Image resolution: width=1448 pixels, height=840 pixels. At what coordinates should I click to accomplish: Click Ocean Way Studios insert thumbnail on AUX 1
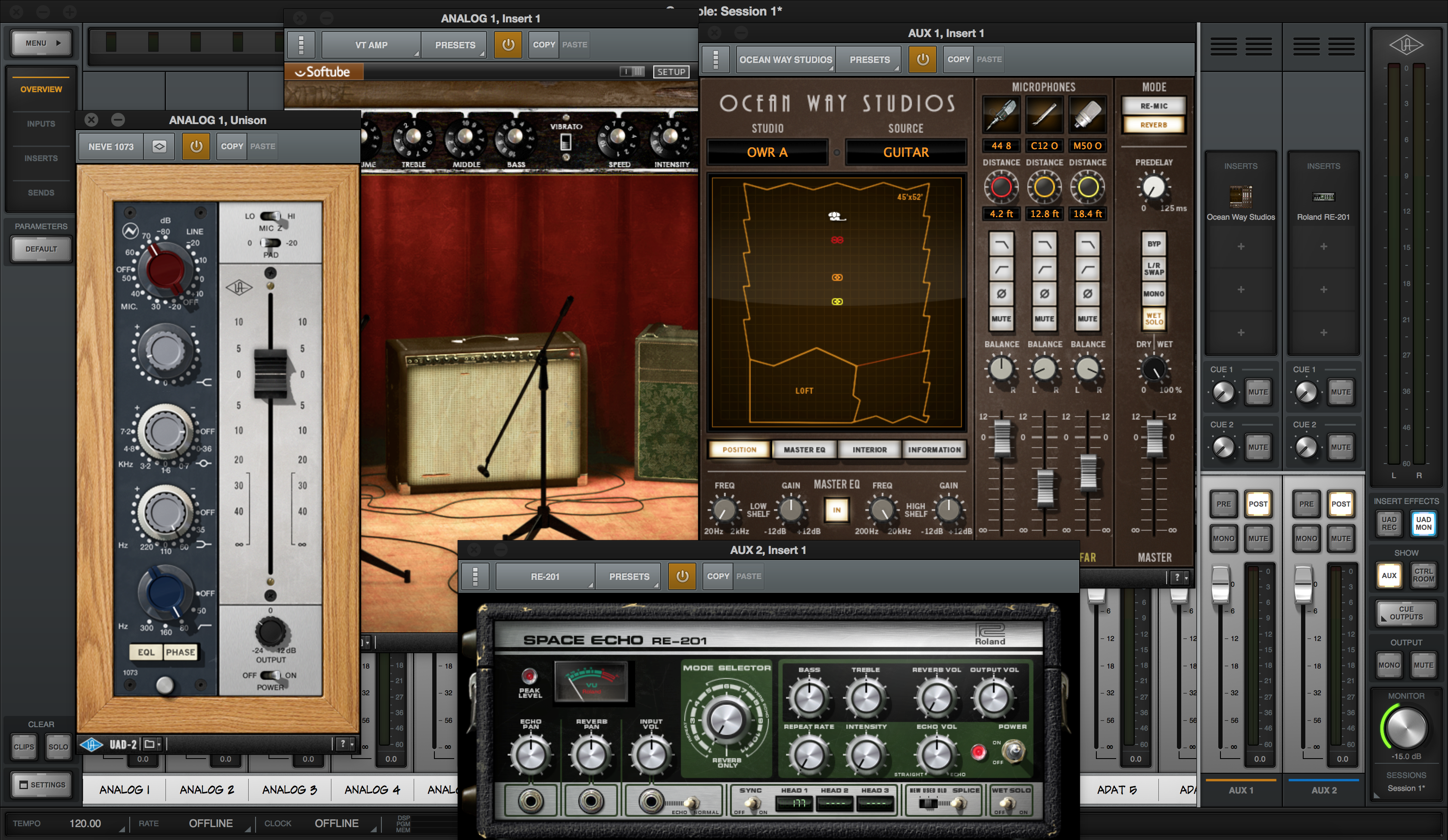[x=1241, y=196]
